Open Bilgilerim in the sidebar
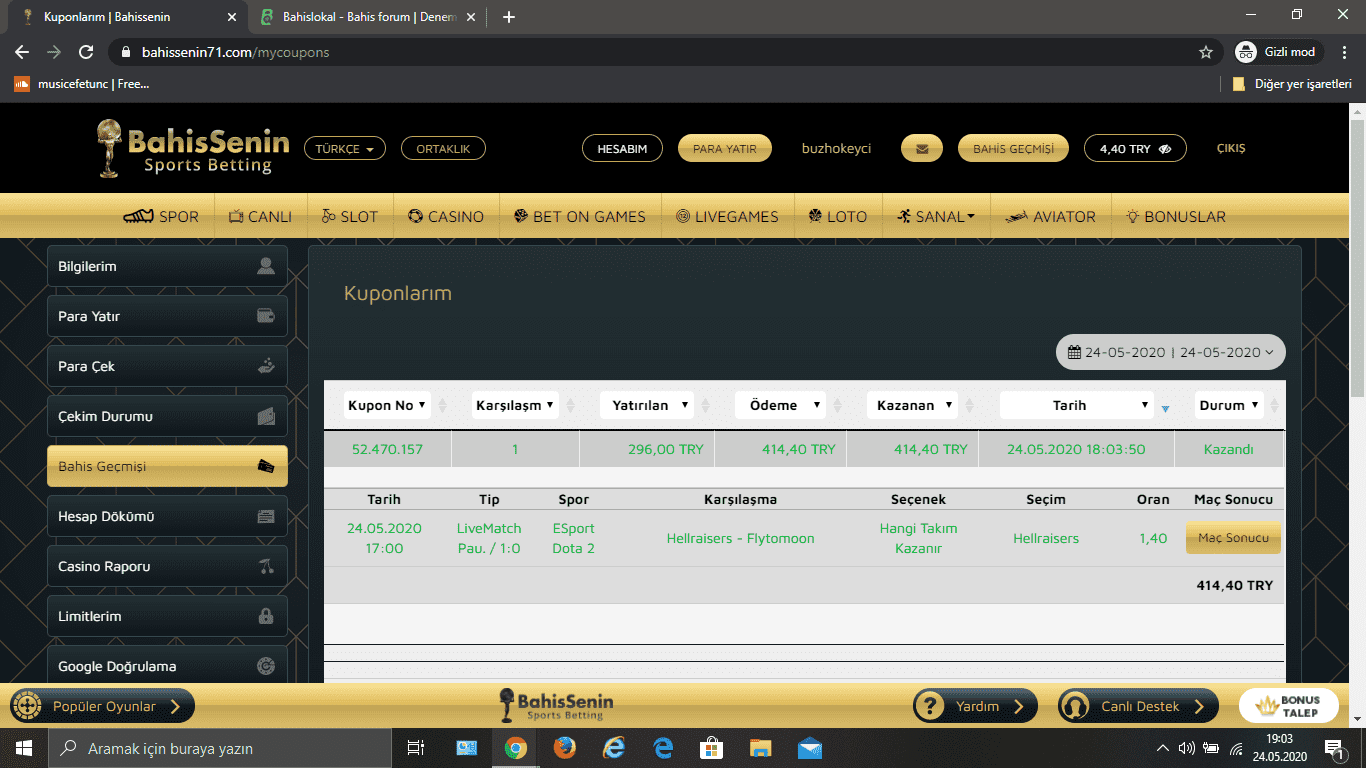1366x768 pixels. [x=167, y=266]
